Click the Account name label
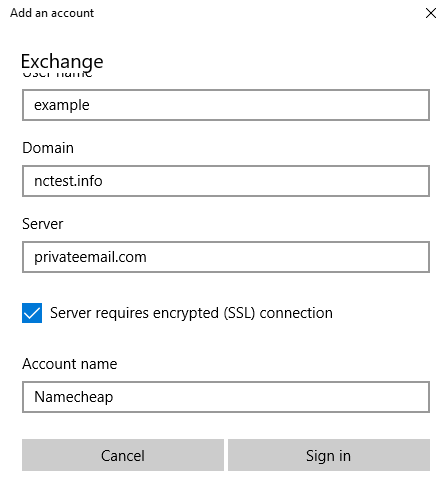The image size is (443, 483). 70,364
